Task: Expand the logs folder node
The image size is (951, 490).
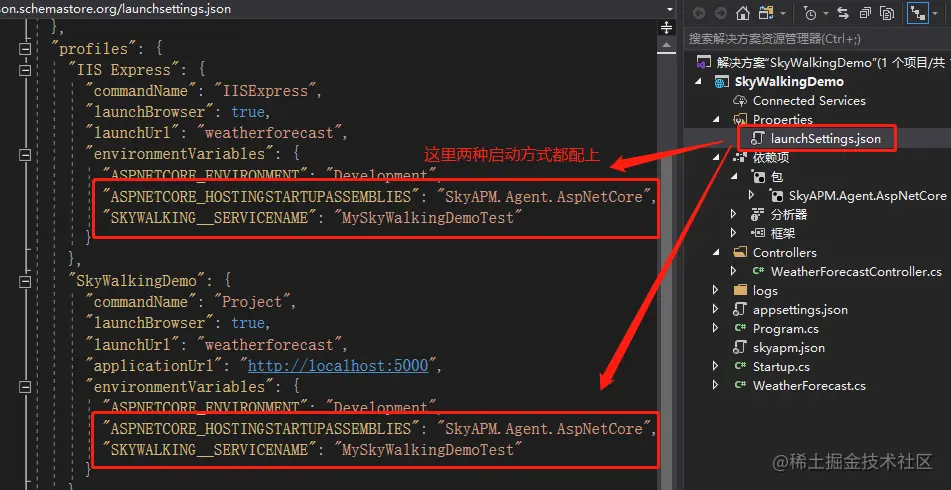Action: pos(716,290)
